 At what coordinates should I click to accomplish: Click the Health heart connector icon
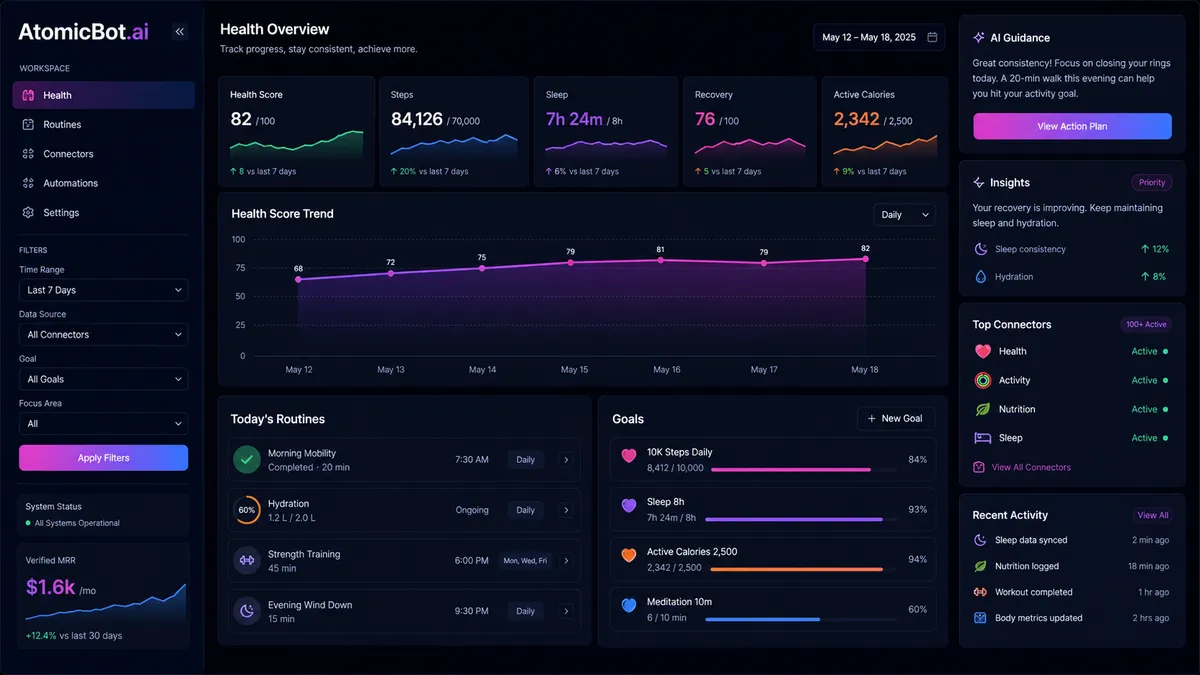pyautogui.click(x=982, y=351)
